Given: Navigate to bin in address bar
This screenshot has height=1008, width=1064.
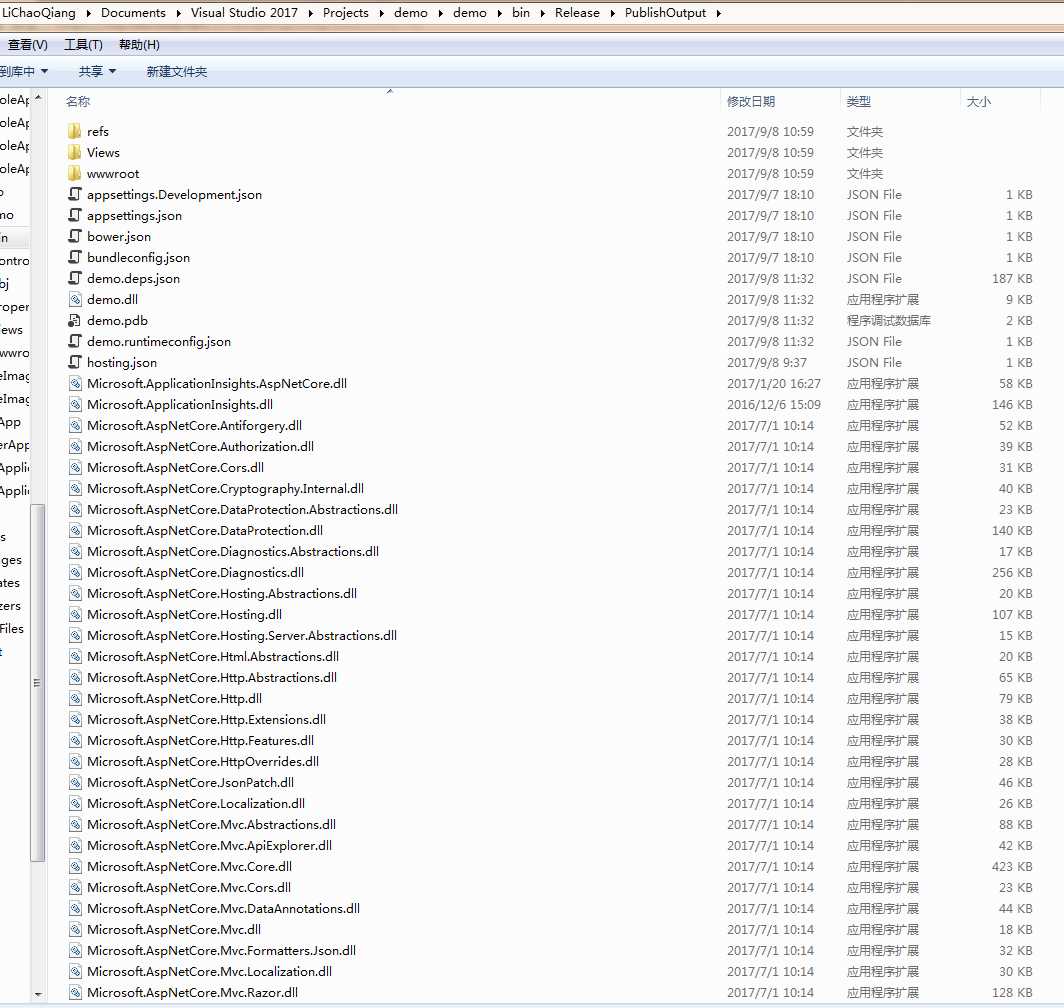Looking at the screenshot, I should [520, 13].
